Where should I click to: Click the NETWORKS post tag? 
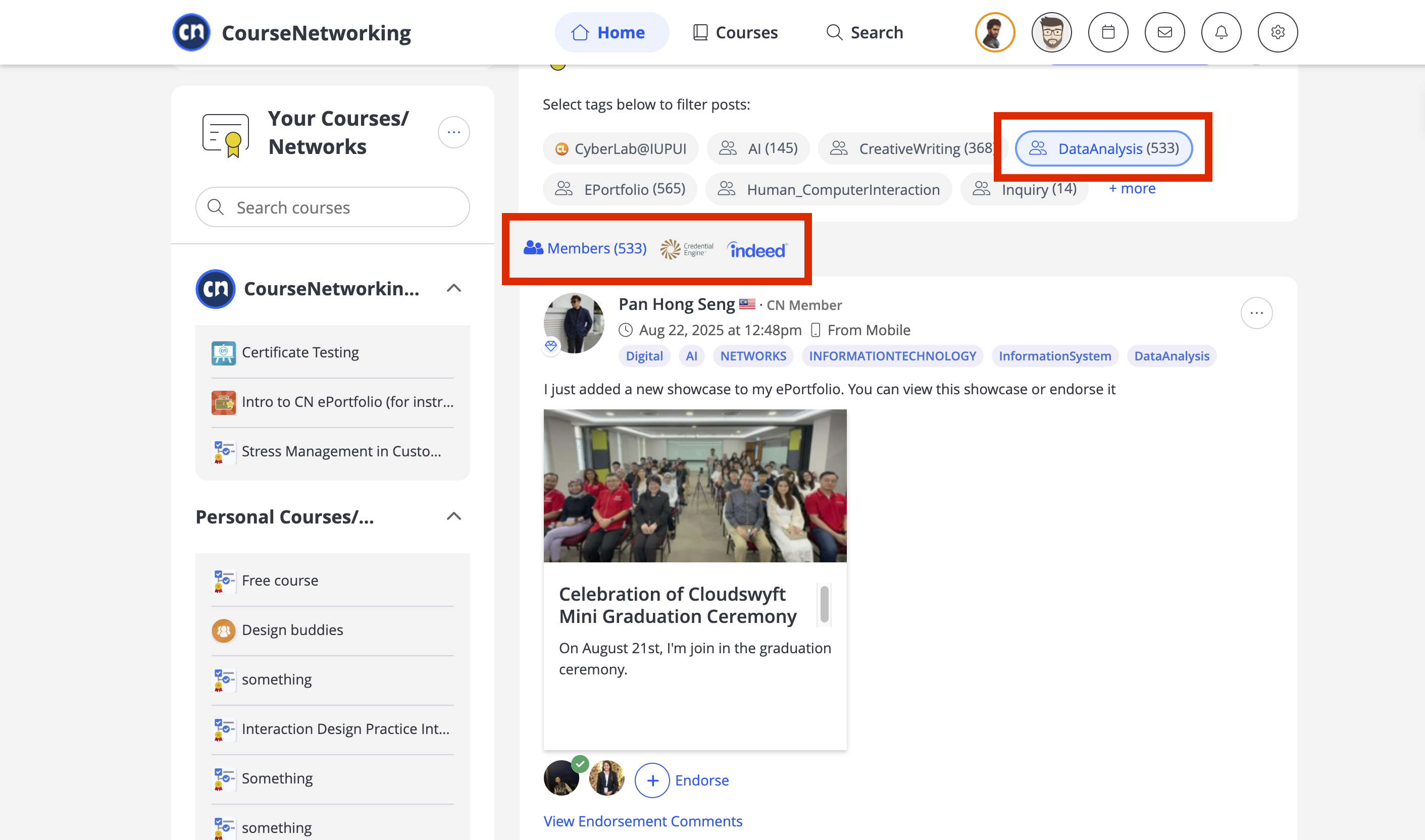coord(753,356)
